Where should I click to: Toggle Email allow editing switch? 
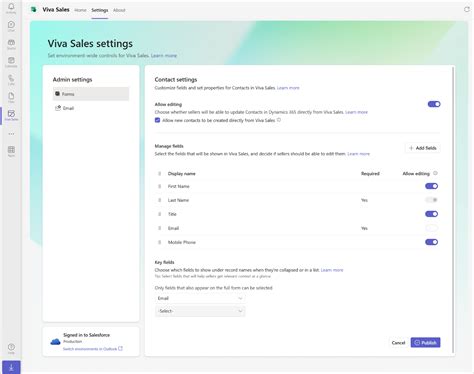pos(431,228)
